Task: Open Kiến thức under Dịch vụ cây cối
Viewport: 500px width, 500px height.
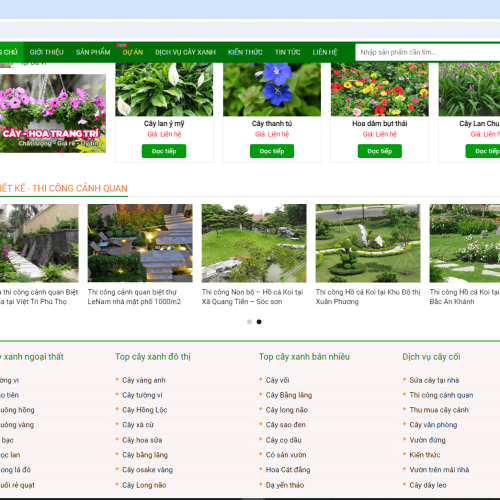Action: [425, 455]
